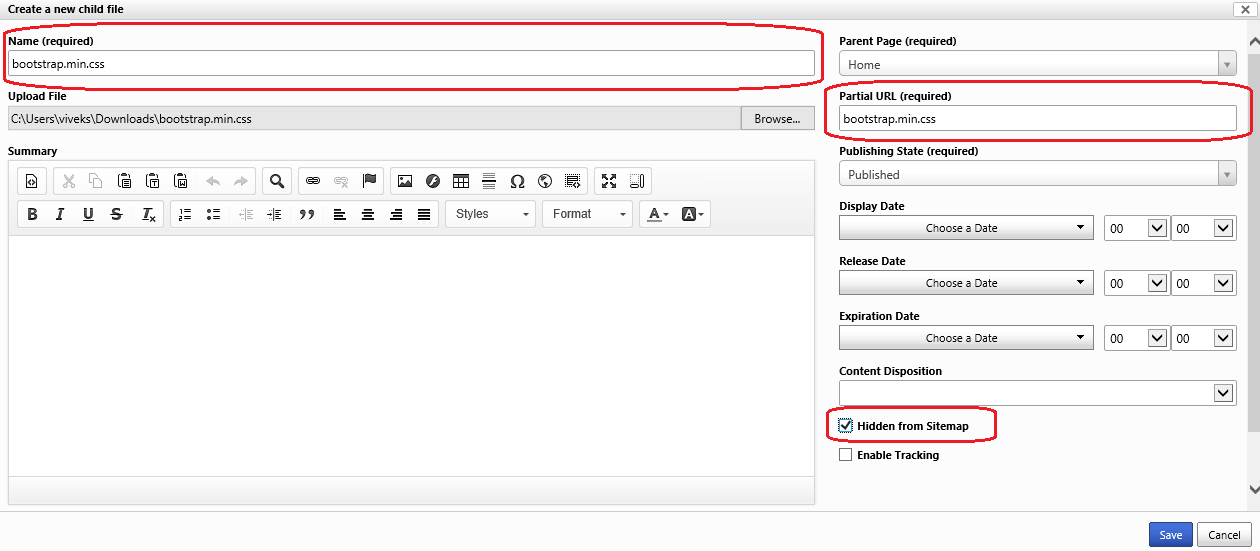1260x551 pixels.
Task: Click the Upload File path field
Action: click(x=374, y=119)
